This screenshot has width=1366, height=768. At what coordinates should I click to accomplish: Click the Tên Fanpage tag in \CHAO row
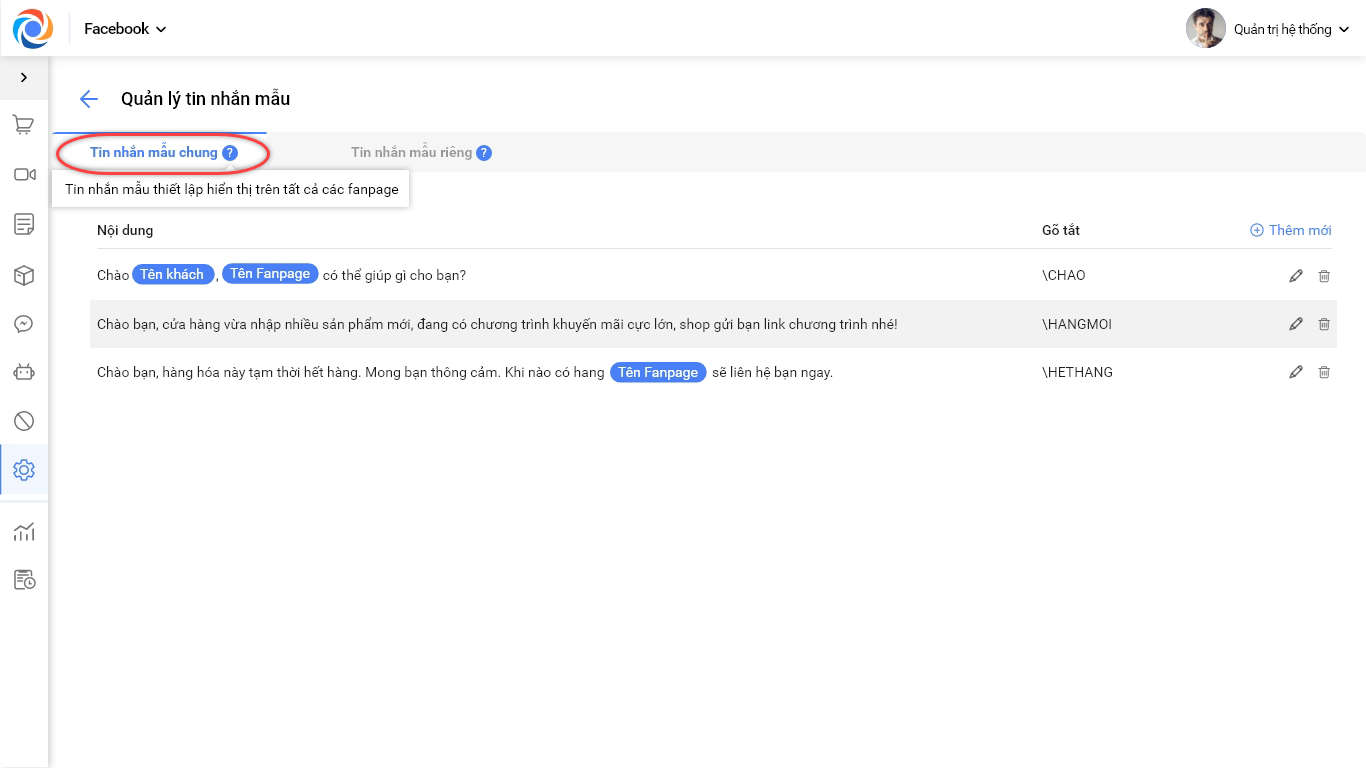coord(270,274)
